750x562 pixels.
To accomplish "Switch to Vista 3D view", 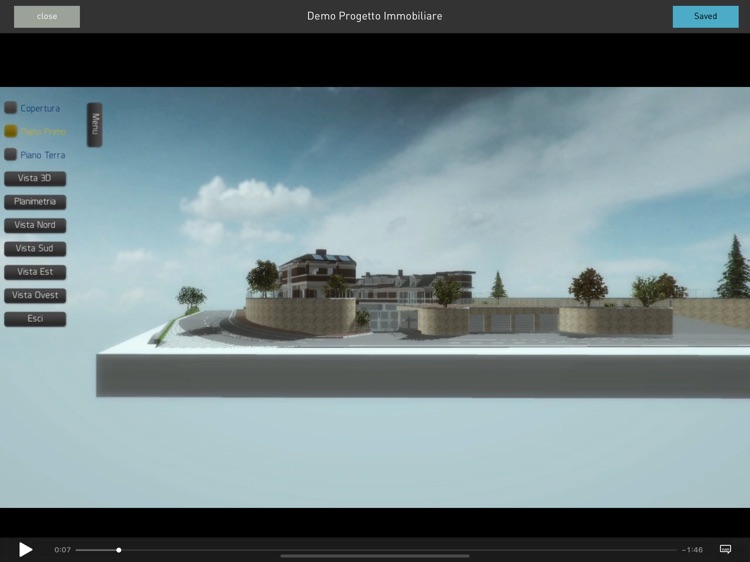I will [35, 178].
